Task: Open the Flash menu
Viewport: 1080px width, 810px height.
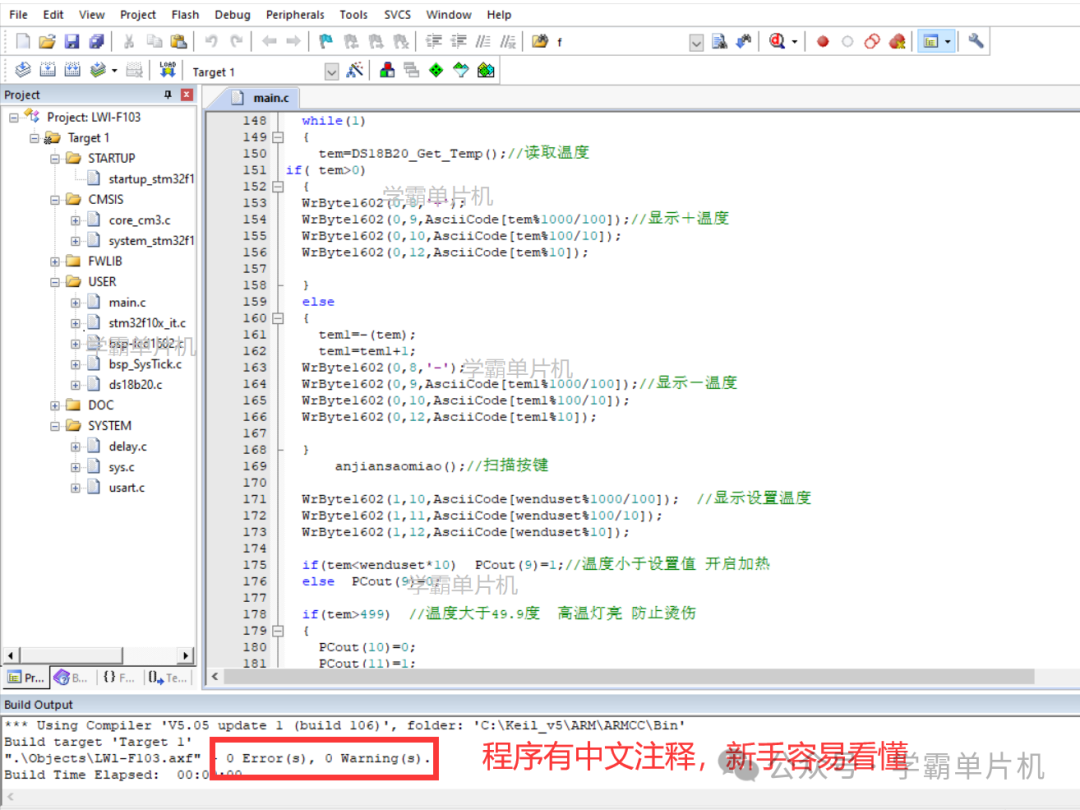Action: pyautogui.click(x=185, y=14)
